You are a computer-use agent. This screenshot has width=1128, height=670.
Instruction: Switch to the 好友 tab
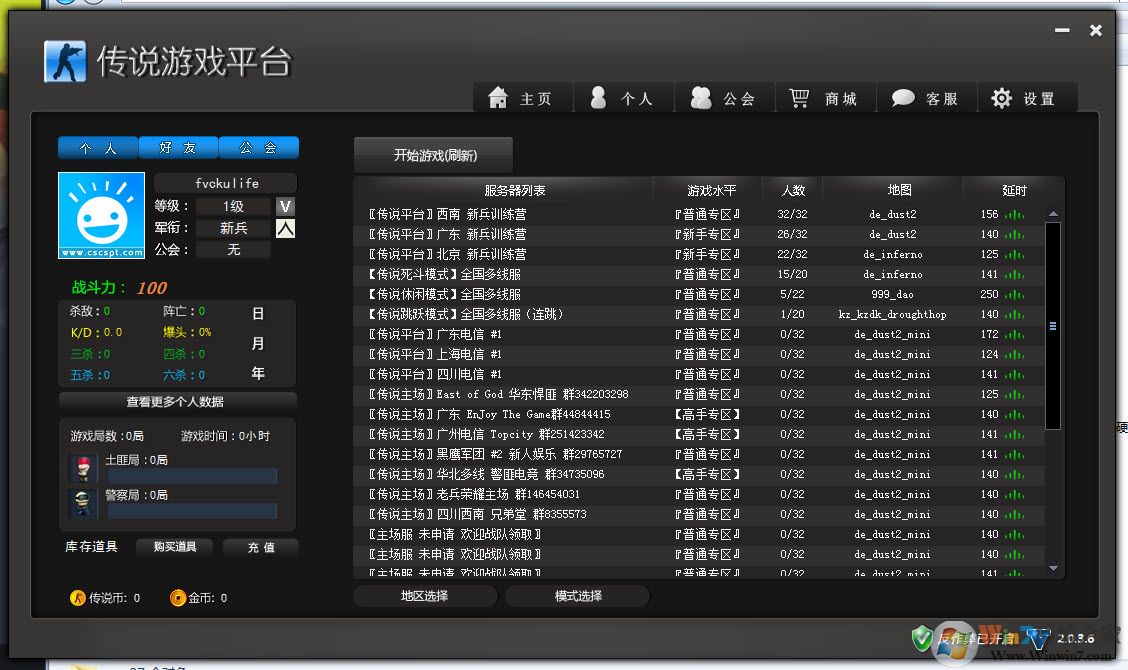[178, 147]
